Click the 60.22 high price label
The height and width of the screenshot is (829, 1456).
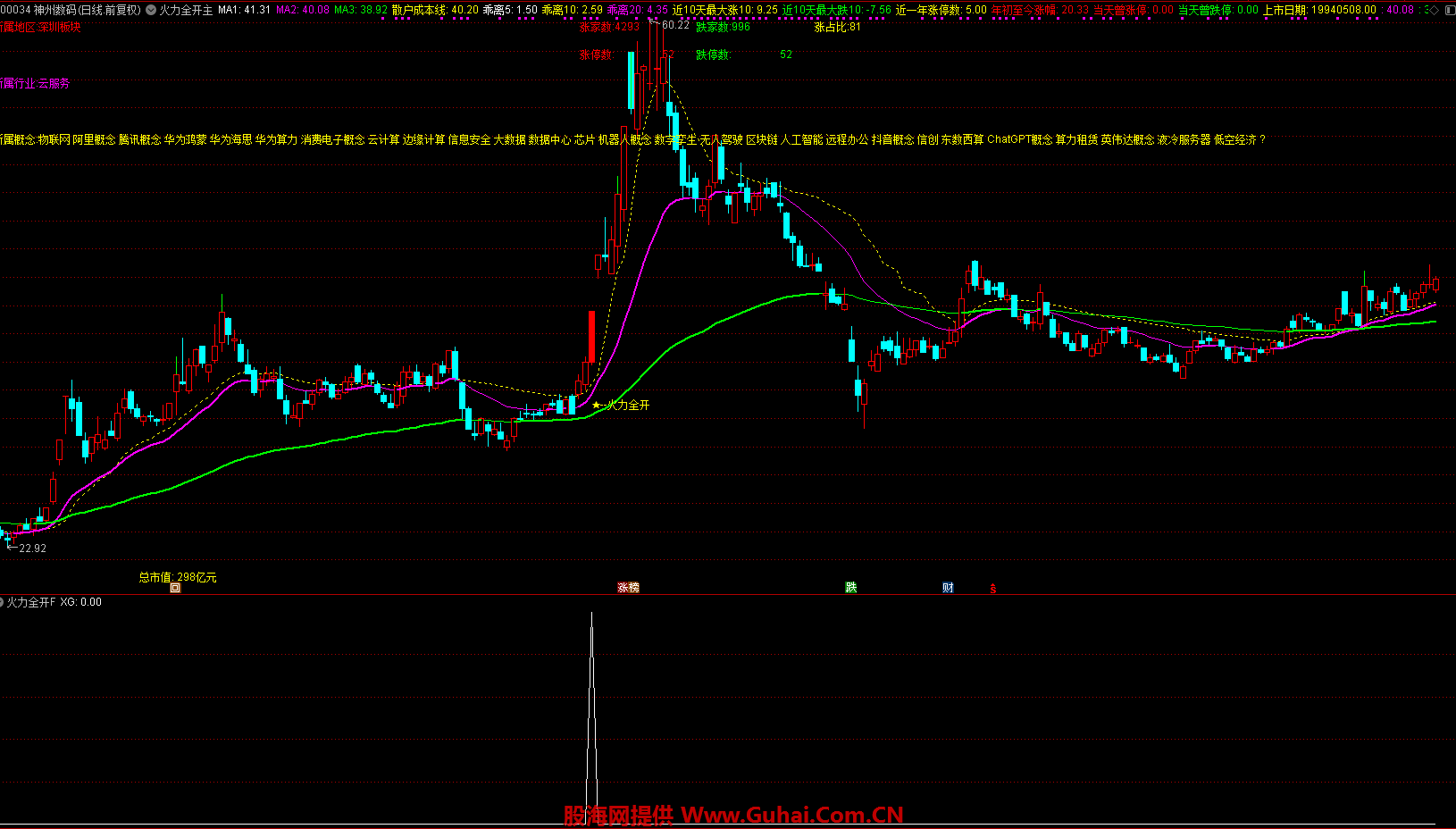[675, 25]
